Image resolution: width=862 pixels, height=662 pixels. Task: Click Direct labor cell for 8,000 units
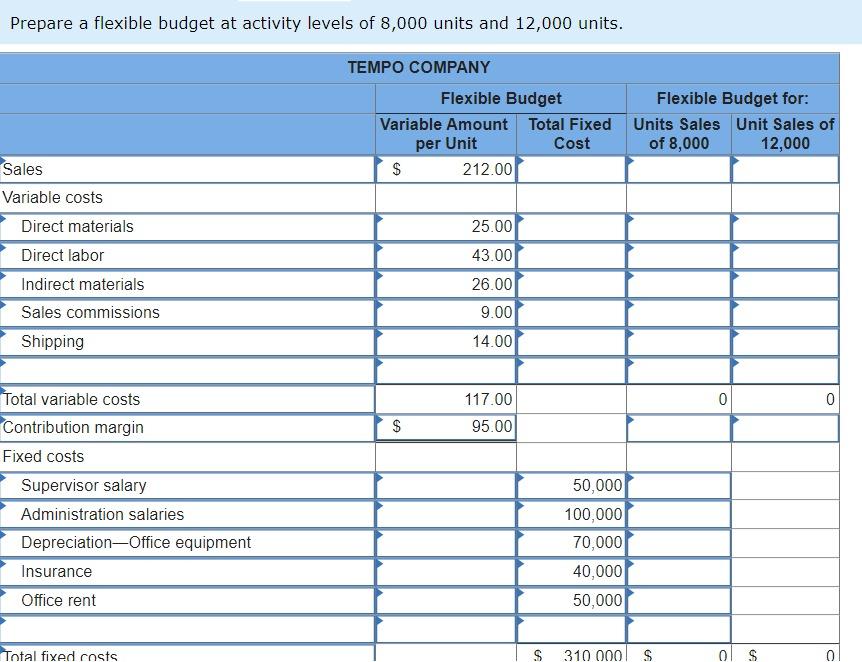[678, 256]
